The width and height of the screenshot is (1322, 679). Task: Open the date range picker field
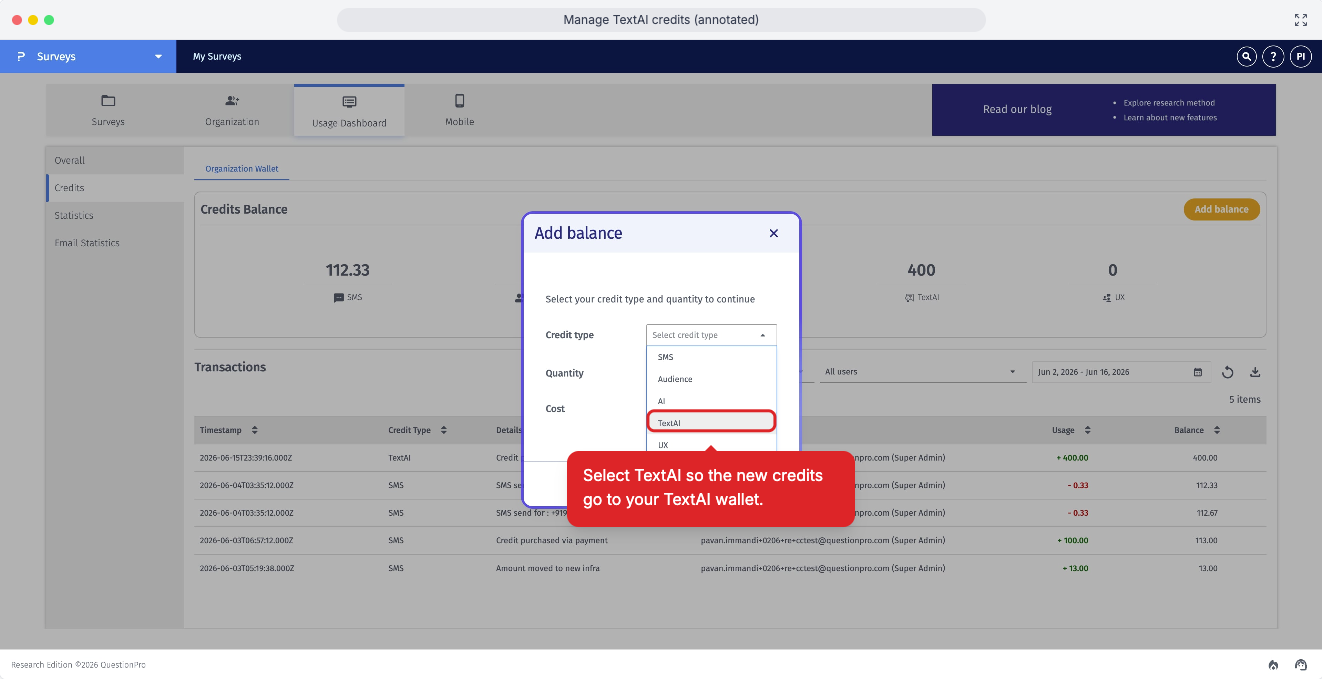tap(1121, 372)
